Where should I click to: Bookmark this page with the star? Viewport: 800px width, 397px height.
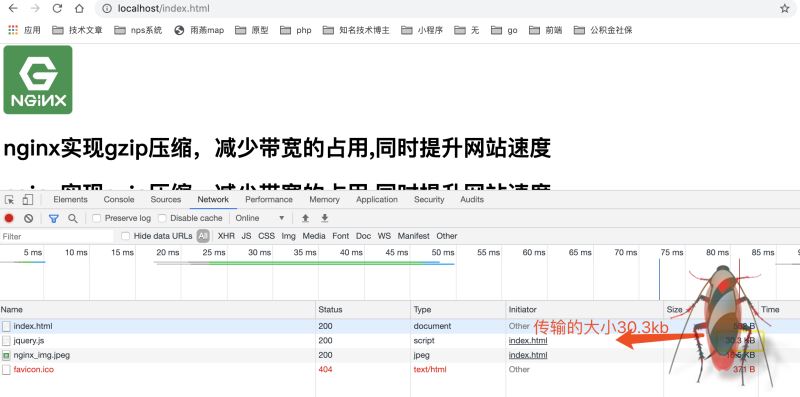[x=785, y=9]
